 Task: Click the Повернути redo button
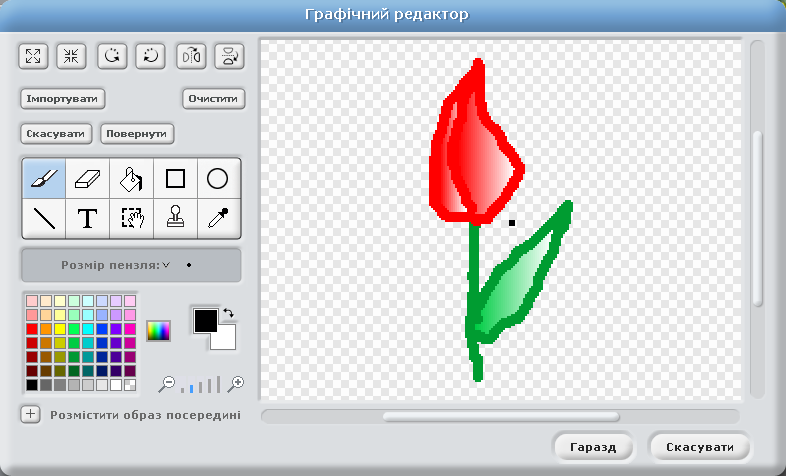[x=137, y=134]
